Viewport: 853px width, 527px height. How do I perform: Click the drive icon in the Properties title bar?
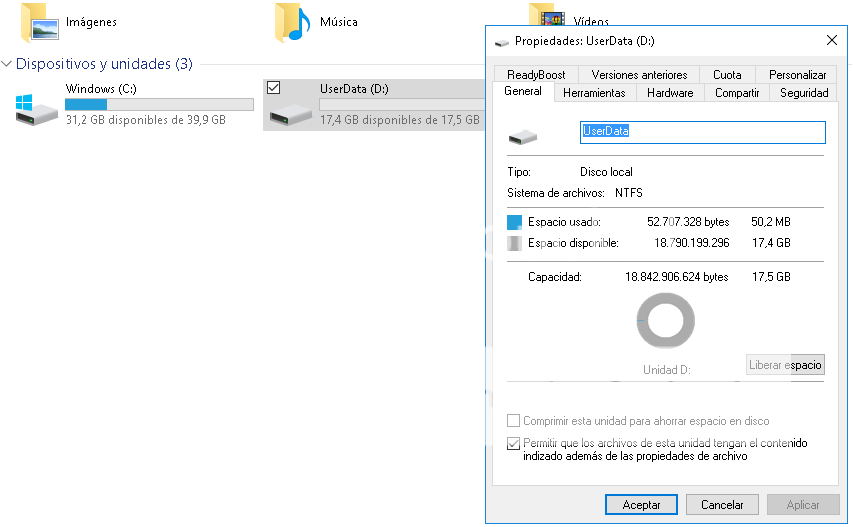tap(502, 41)
